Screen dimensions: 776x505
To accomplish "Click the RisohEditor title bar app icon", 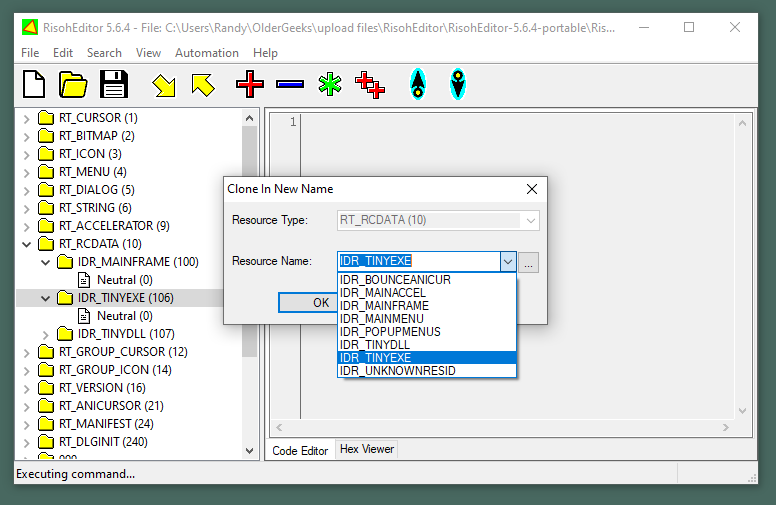I will (x=30, y=27).
